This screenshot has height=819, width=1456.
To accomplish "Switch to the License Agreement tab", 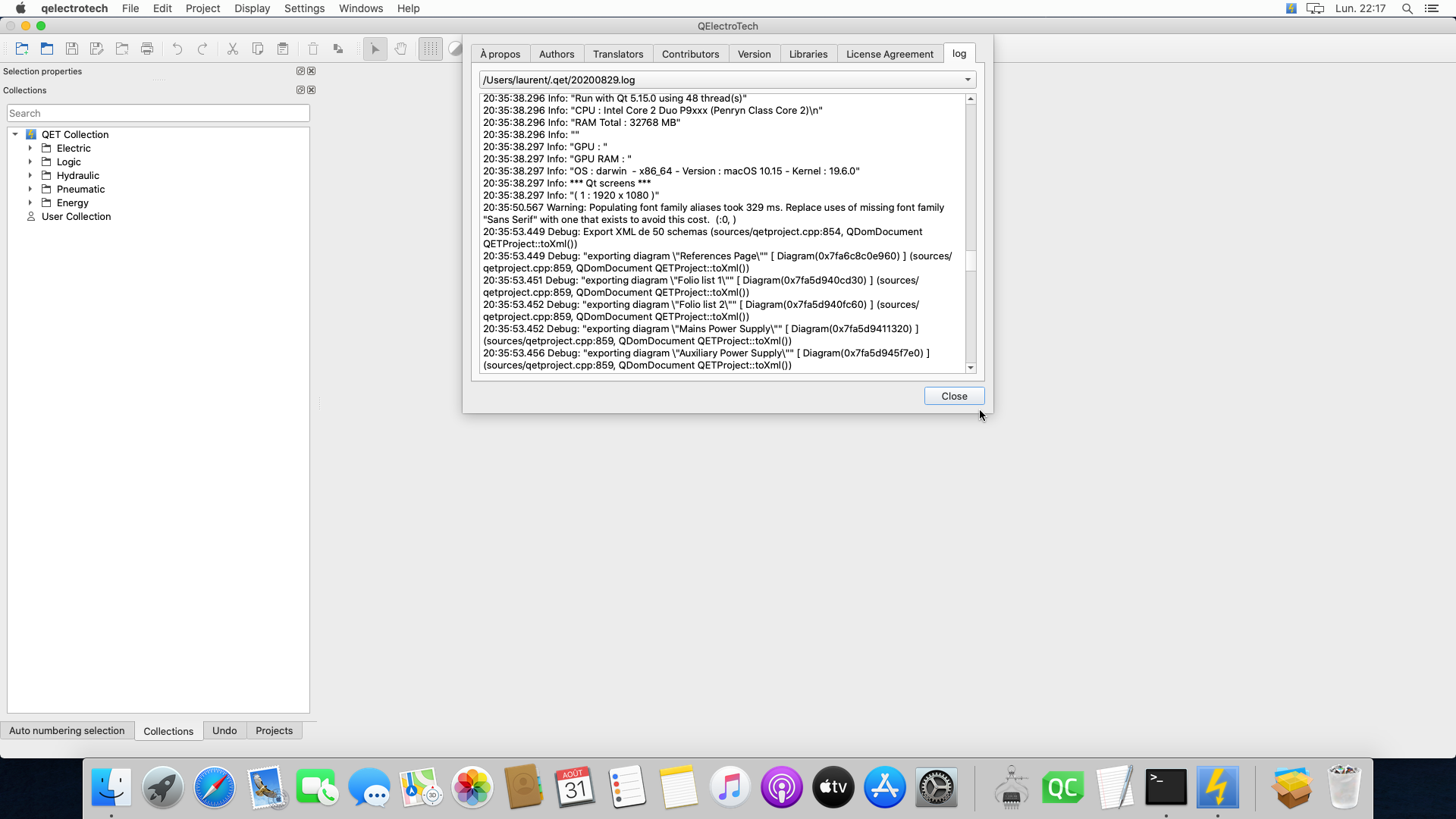I will 890,54.
